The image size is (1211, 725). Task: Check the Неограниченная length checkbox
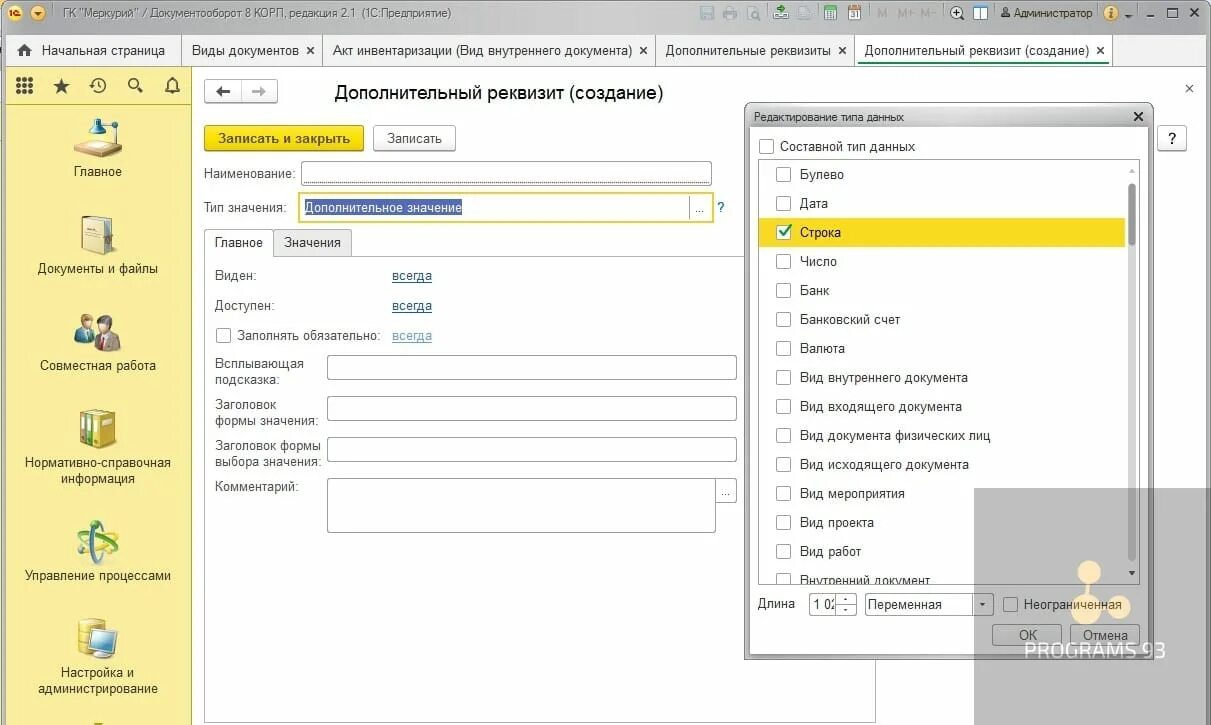pos(1011,605)
